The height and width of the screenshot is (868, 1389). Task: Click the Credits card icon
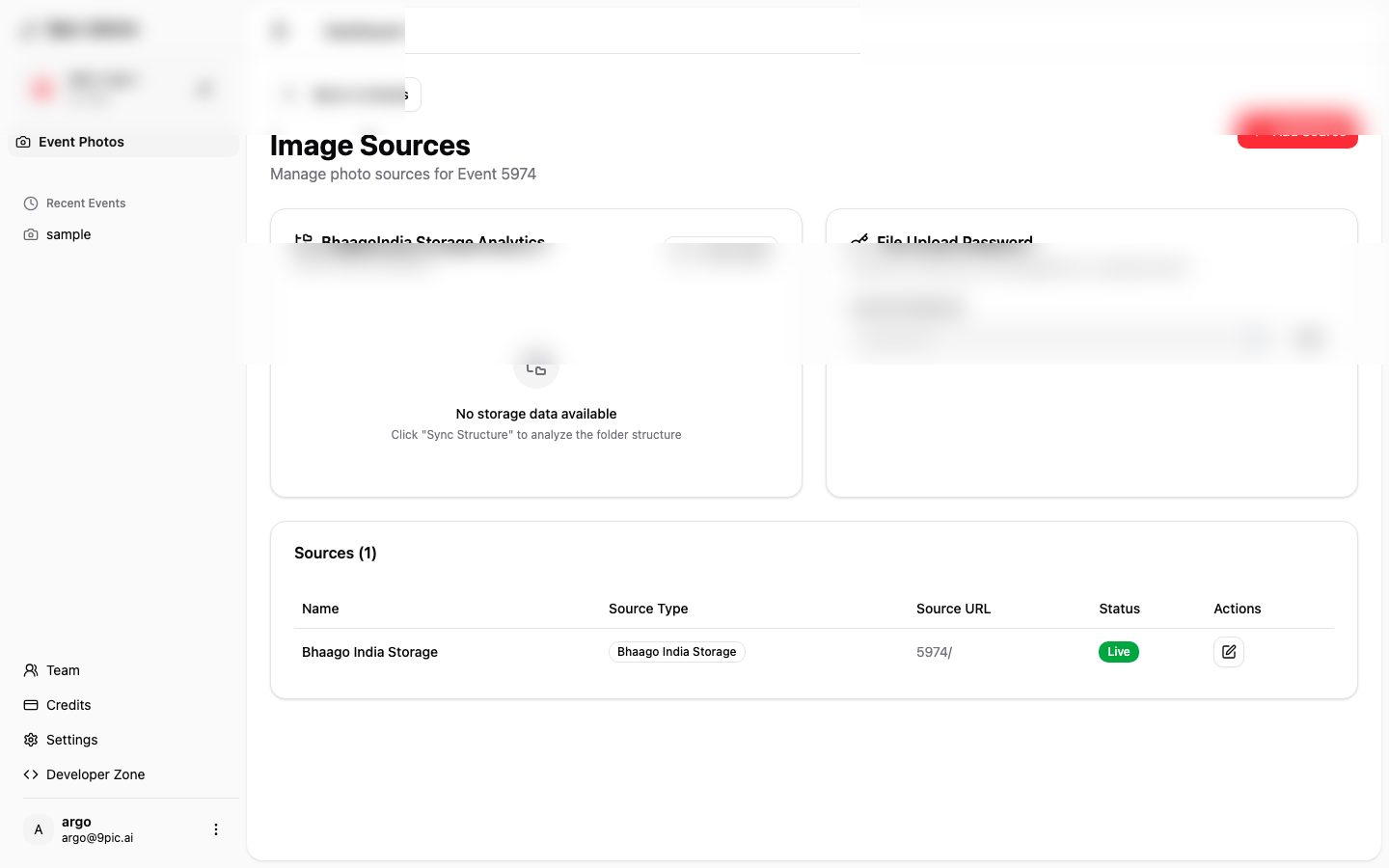pos(31,705)
